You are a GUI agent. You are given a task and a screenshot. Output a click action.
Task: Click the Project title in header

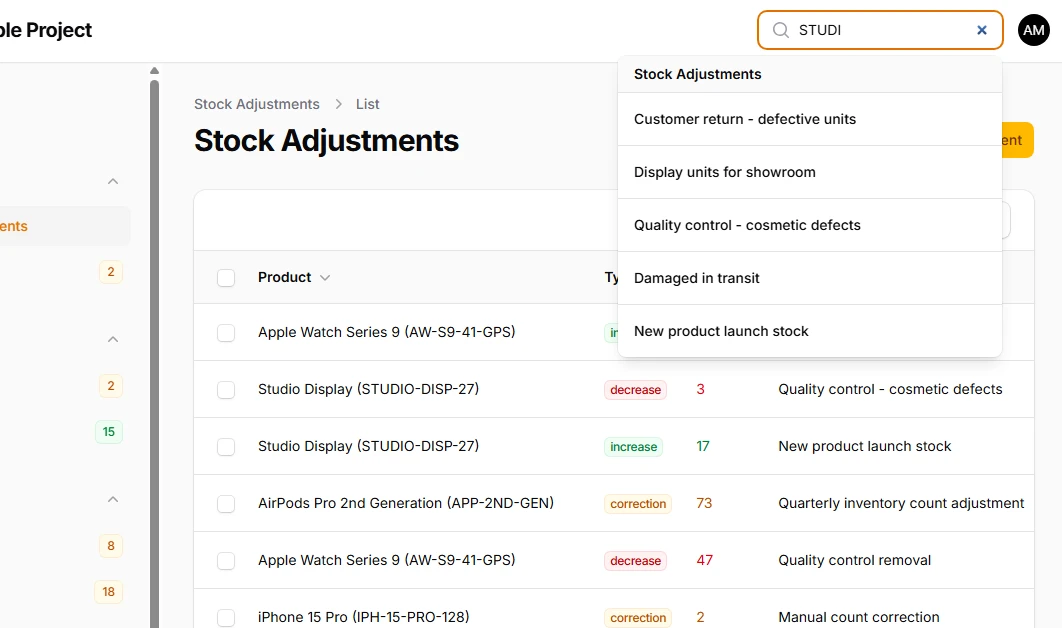click(x=45, y=30)
